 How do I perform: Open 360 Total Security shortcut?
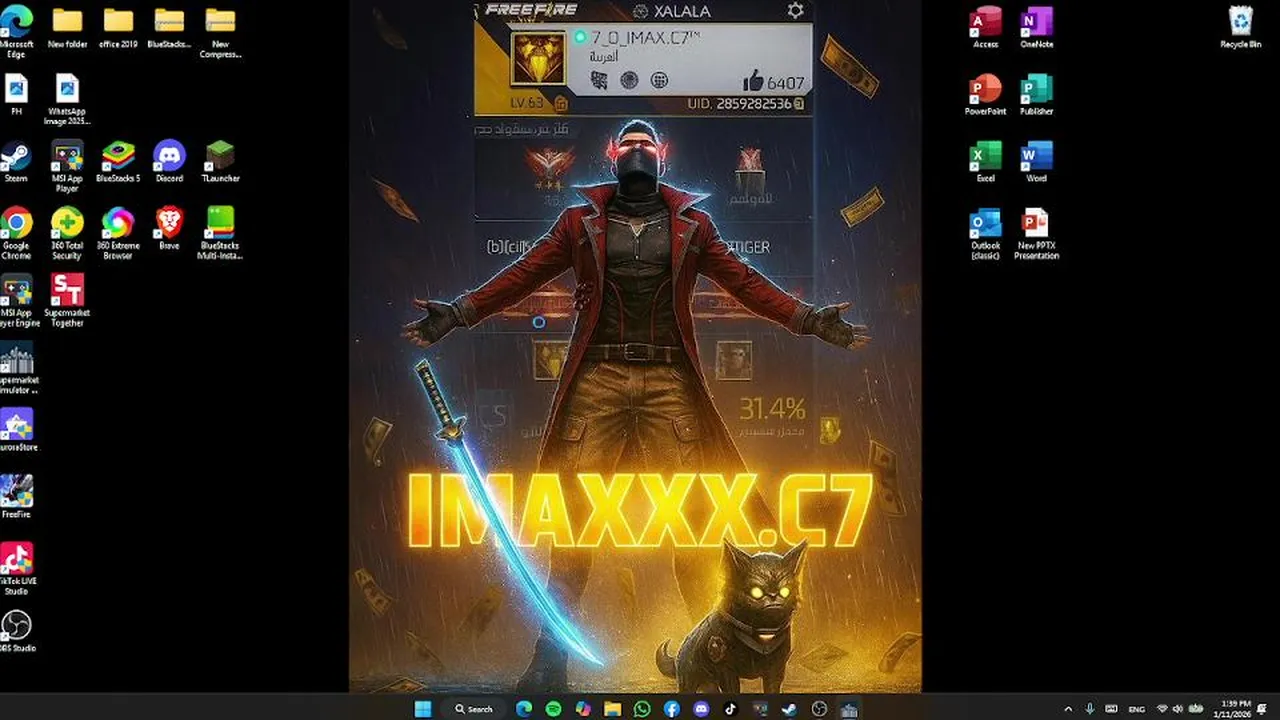(67, 233)
